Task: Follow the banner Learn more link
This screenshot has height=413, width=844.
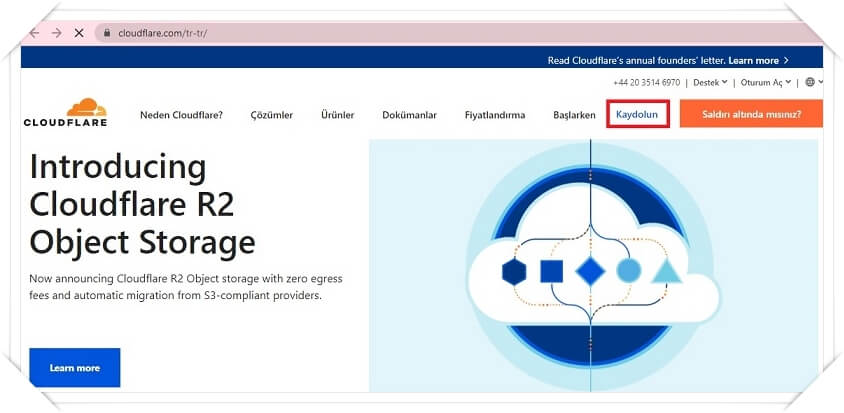Action: coord(758,60)
